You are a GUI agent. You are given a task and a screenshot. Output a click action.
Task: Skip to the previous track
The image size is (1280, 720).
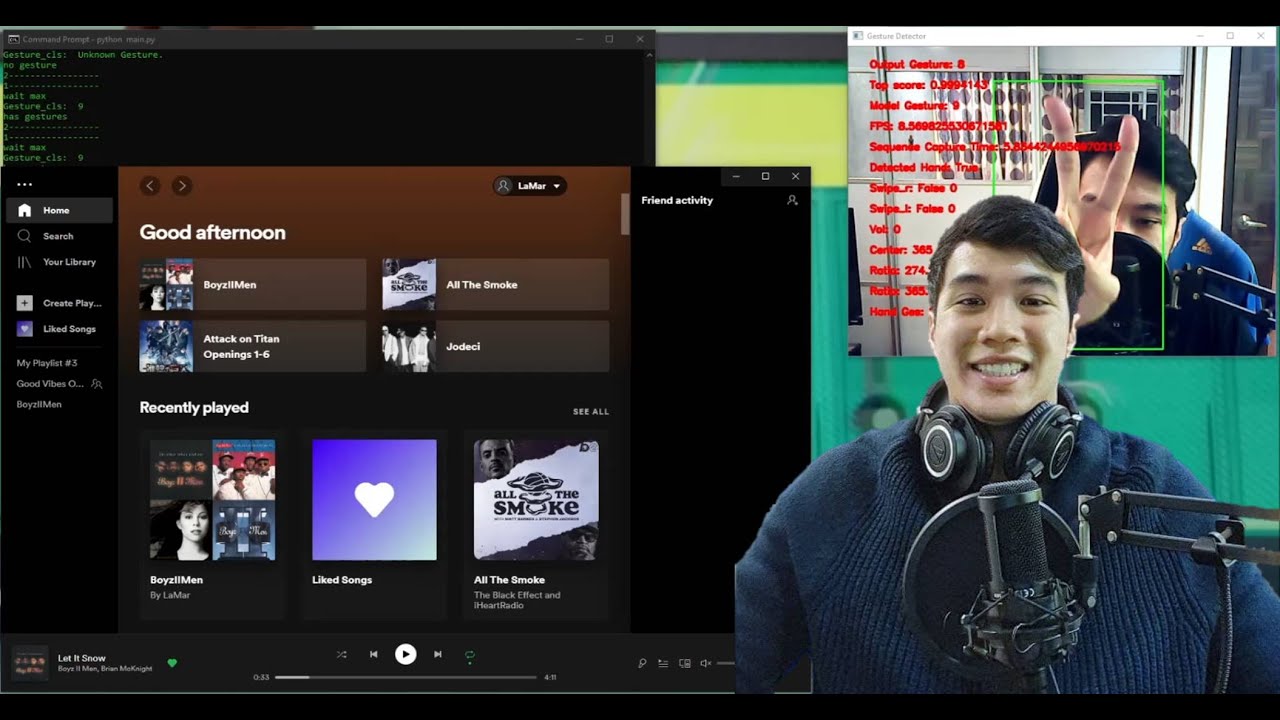(x=373, y=654)
